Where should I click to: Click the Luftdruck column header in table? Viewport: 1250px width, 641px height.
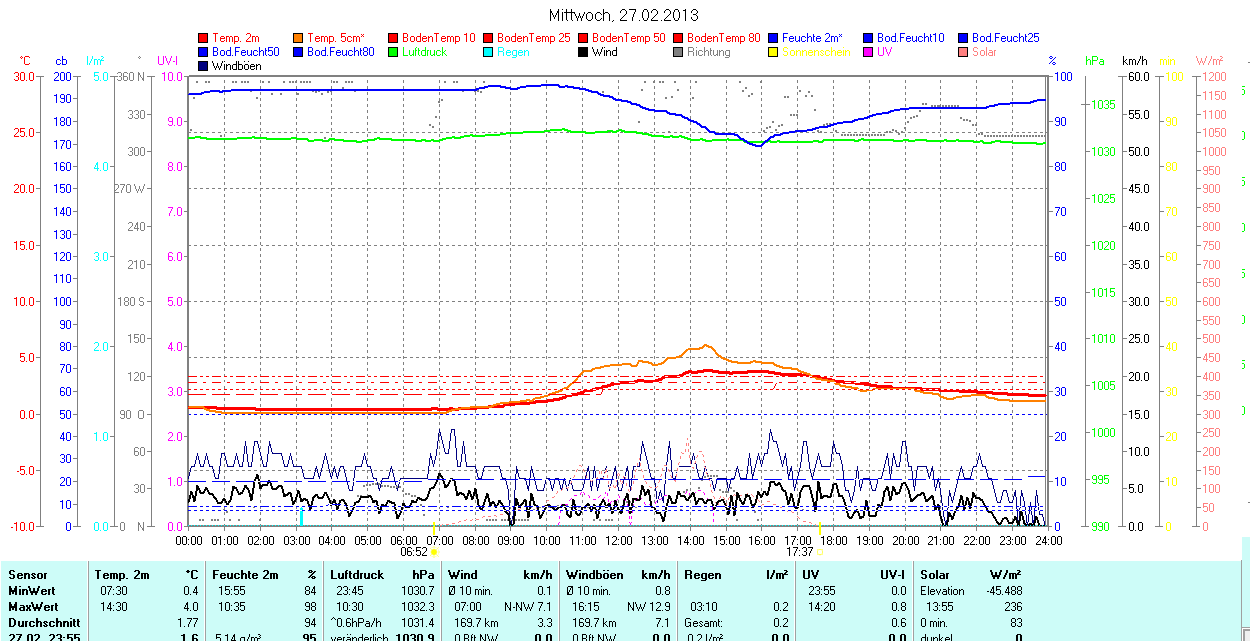(357, 575)
